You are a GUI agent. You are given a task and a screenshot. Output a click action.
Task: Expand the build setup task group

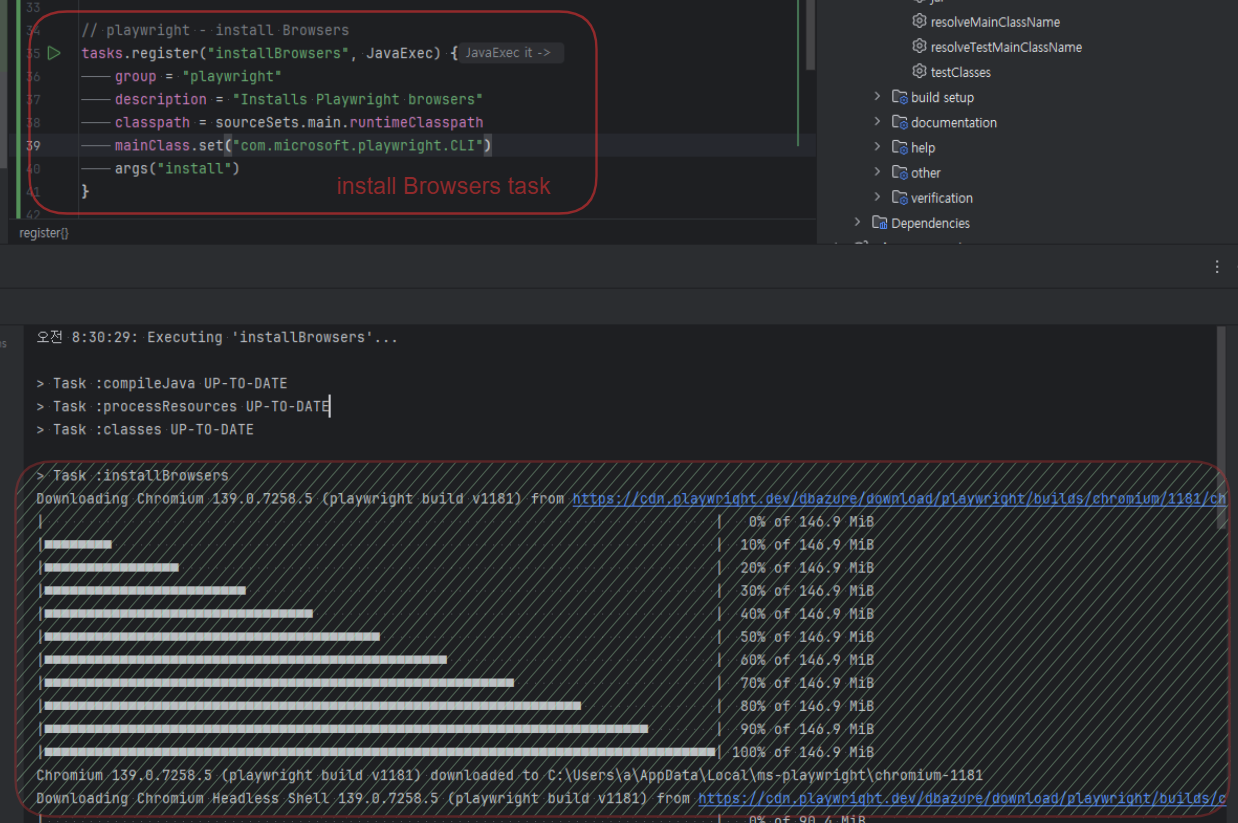[x=877, y=97]
